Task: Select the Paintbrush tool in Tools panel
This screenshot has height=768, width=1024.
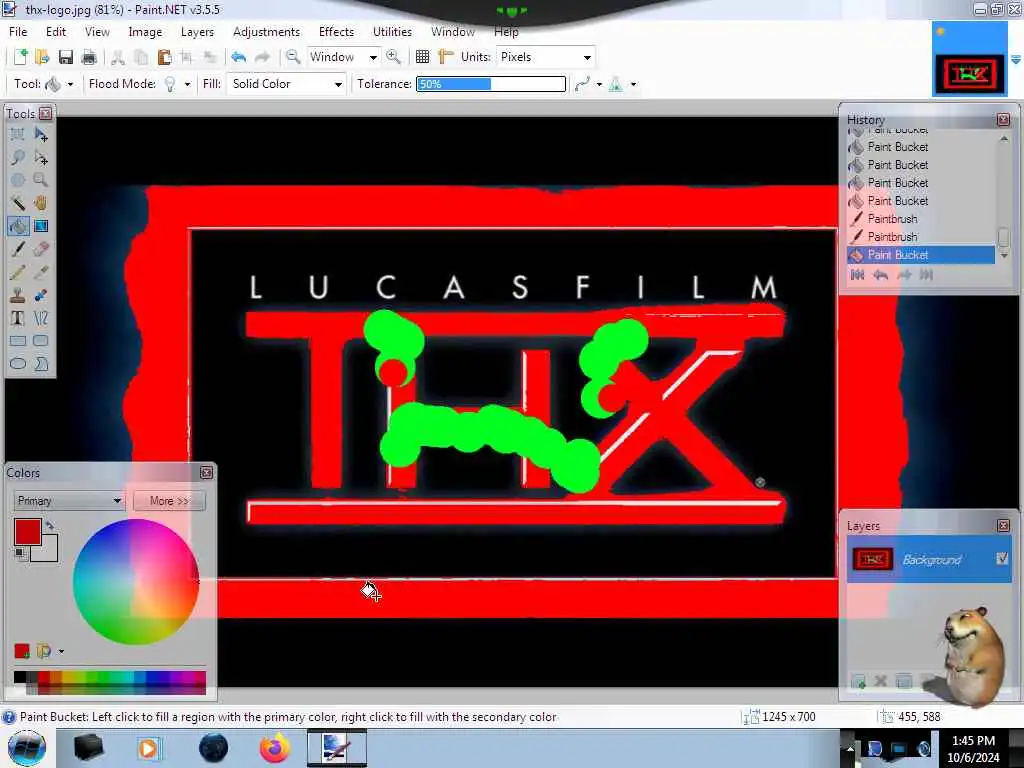Action: (18, 249)
